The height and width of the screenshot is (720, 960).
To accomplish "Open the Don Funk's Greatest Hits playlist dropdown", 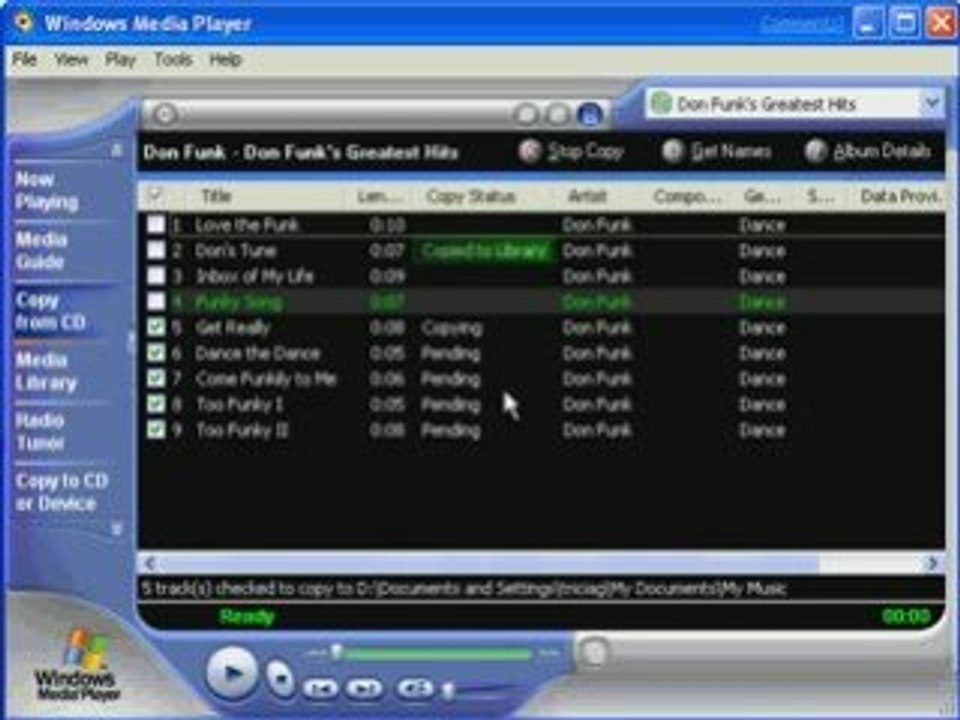I will coord(932,103).
